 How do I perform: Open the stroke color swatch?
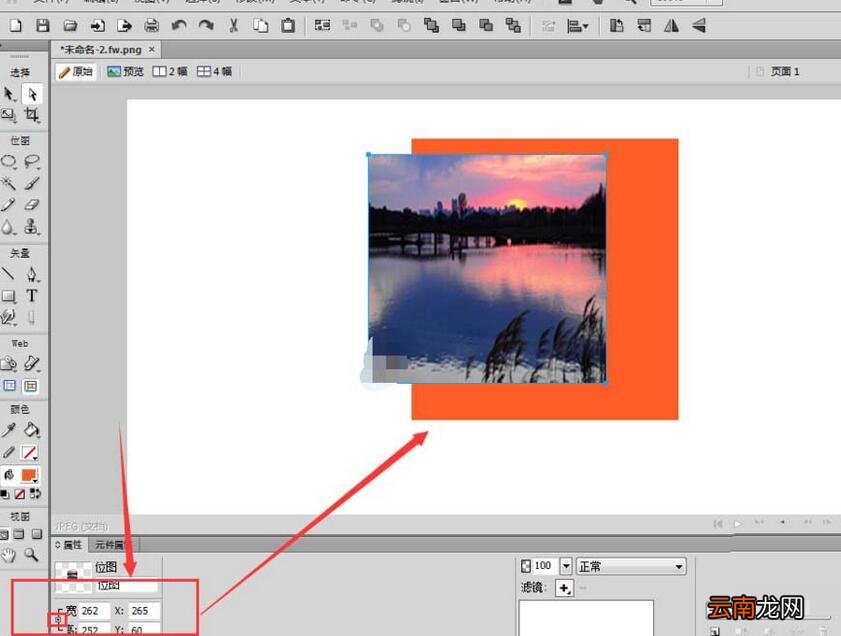tap(29, 453)
